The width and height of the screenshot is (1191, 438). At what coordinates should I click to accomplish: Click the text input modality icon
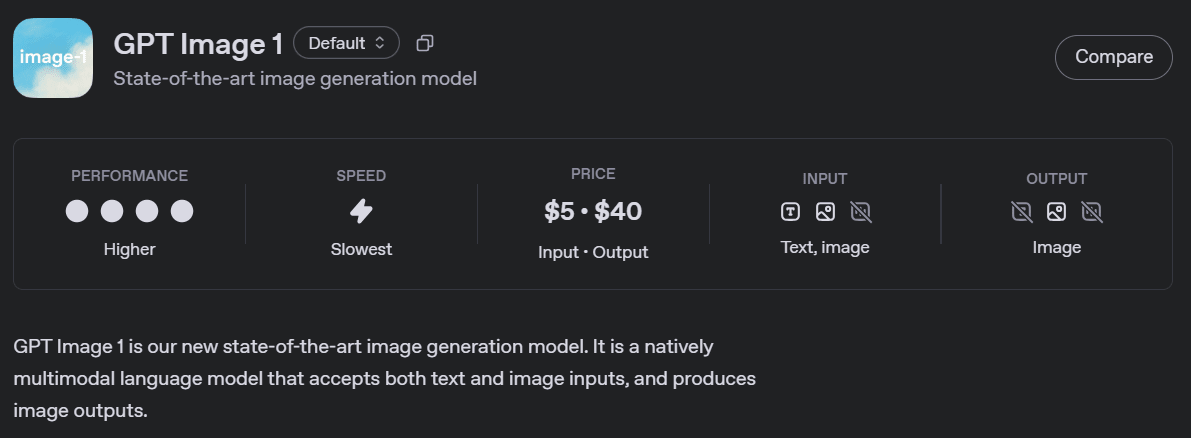(790, 212)
